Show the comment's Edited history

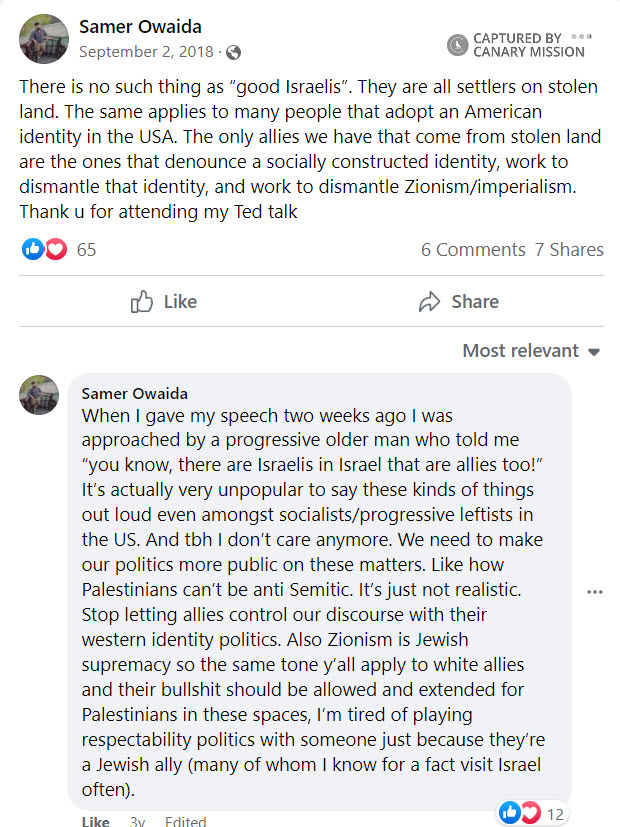coord(185,822)
